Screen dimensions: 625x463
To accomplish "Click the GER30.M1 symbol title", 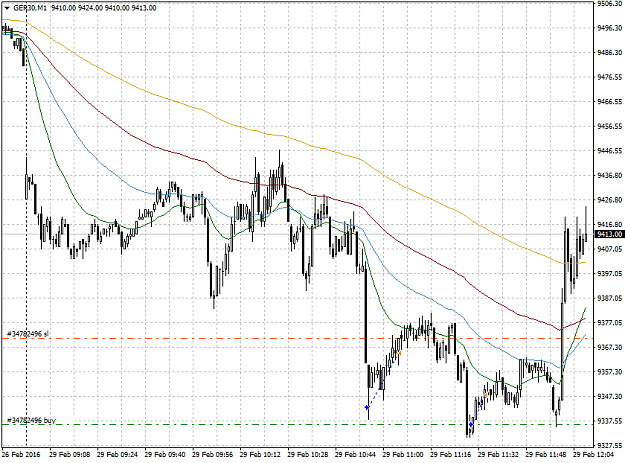I will pyautogui.click(x=29, y=8).
